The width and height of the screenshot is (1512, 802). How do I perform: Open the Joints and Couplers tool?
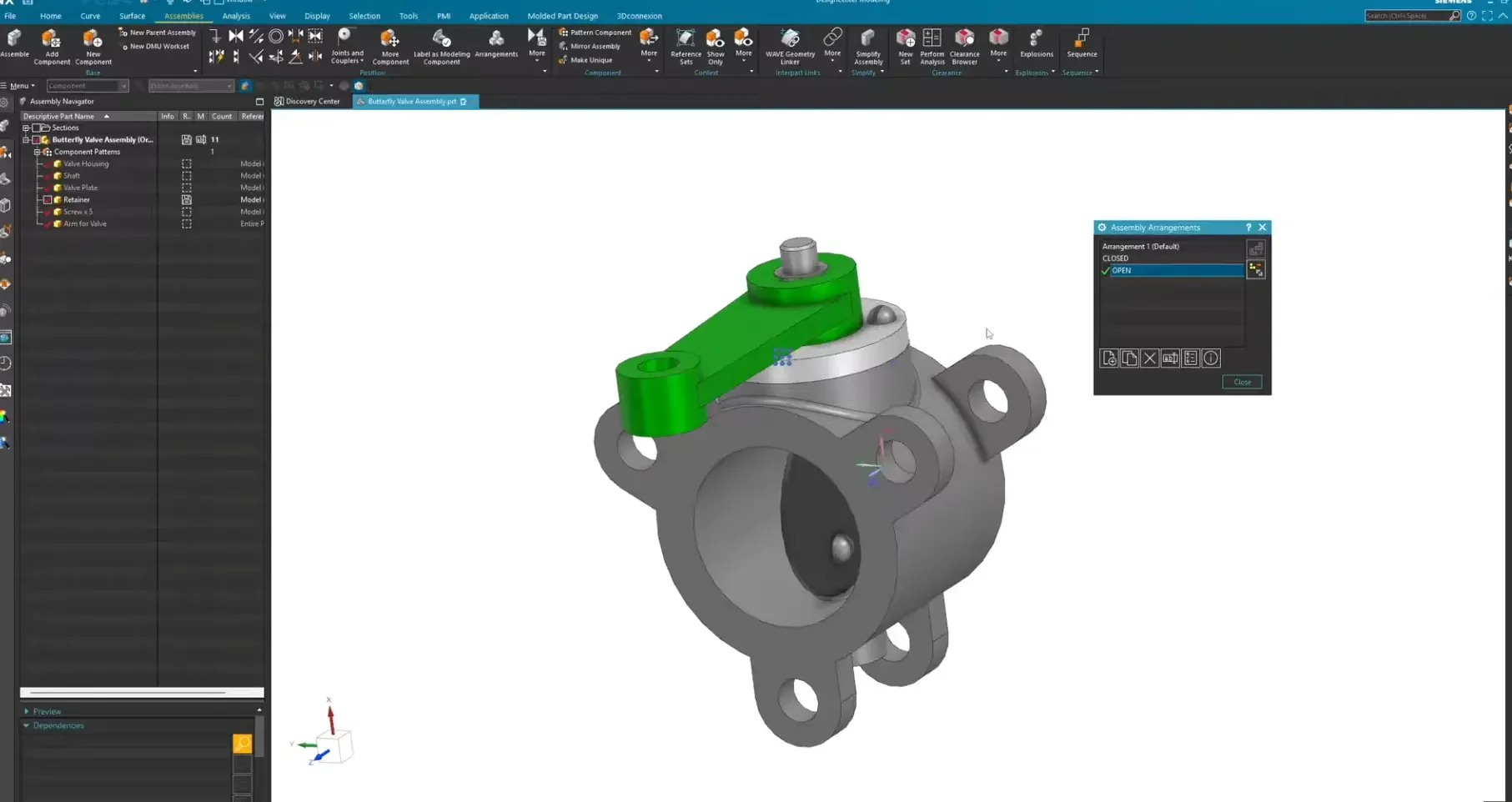tap(347, 46)
